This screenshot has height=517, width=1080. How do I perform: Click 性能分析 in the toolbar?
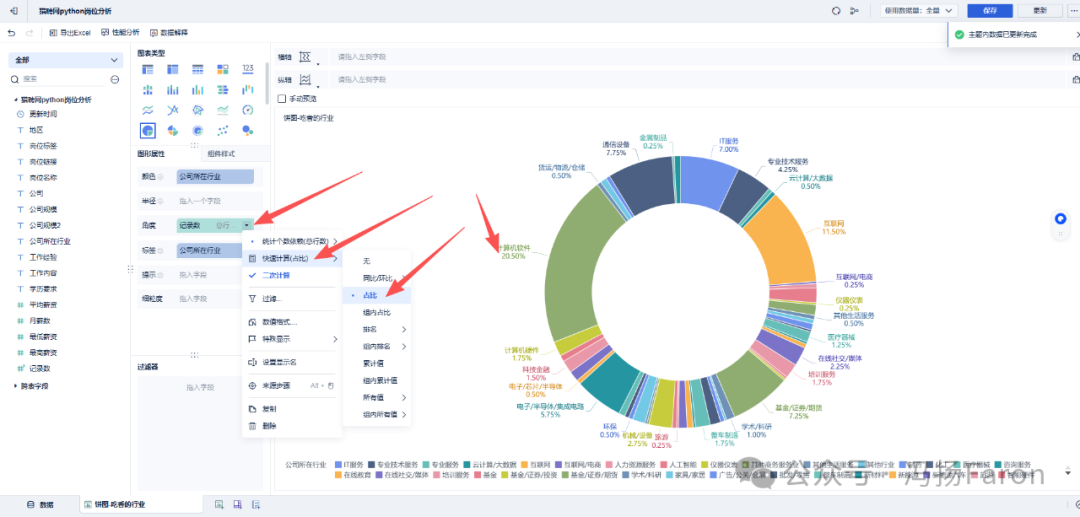point(120,32)
